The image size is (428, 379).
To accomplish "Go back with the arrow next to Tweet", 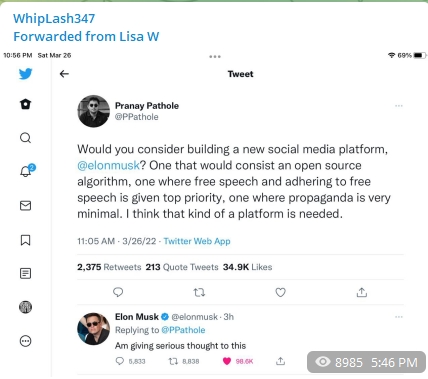I will 64,74.
